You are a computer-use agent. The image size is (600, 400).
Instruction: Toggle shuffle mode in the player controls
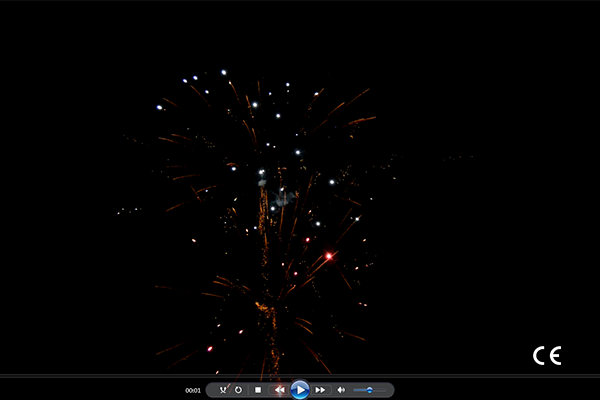223,390
